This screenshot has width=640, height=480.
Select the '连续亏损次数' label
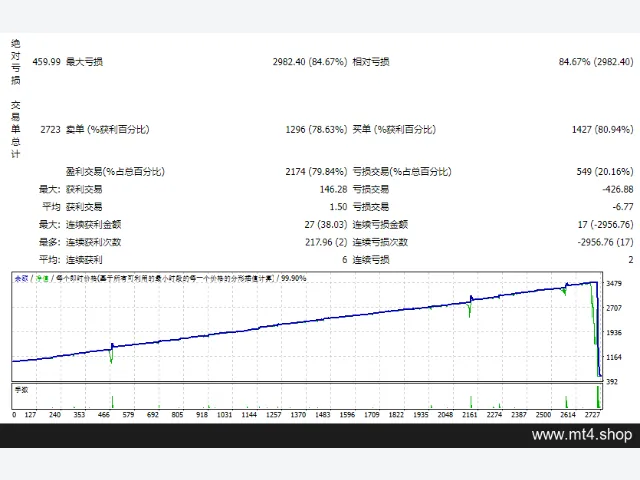point(380,242)
